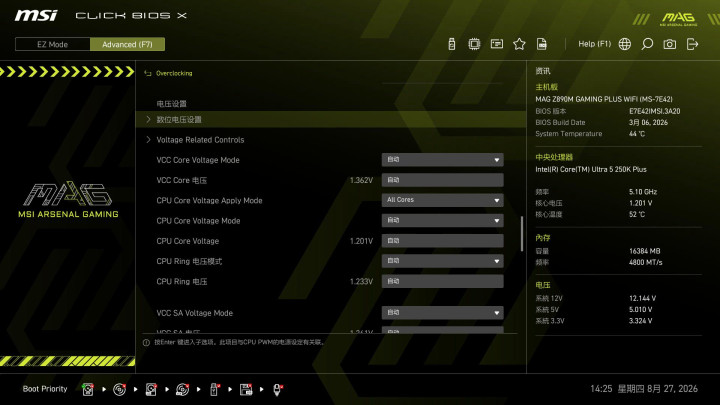The width and height of the screenshot is (720, 405).
Task: Click the favorites star icon
Action: (519, 44)
